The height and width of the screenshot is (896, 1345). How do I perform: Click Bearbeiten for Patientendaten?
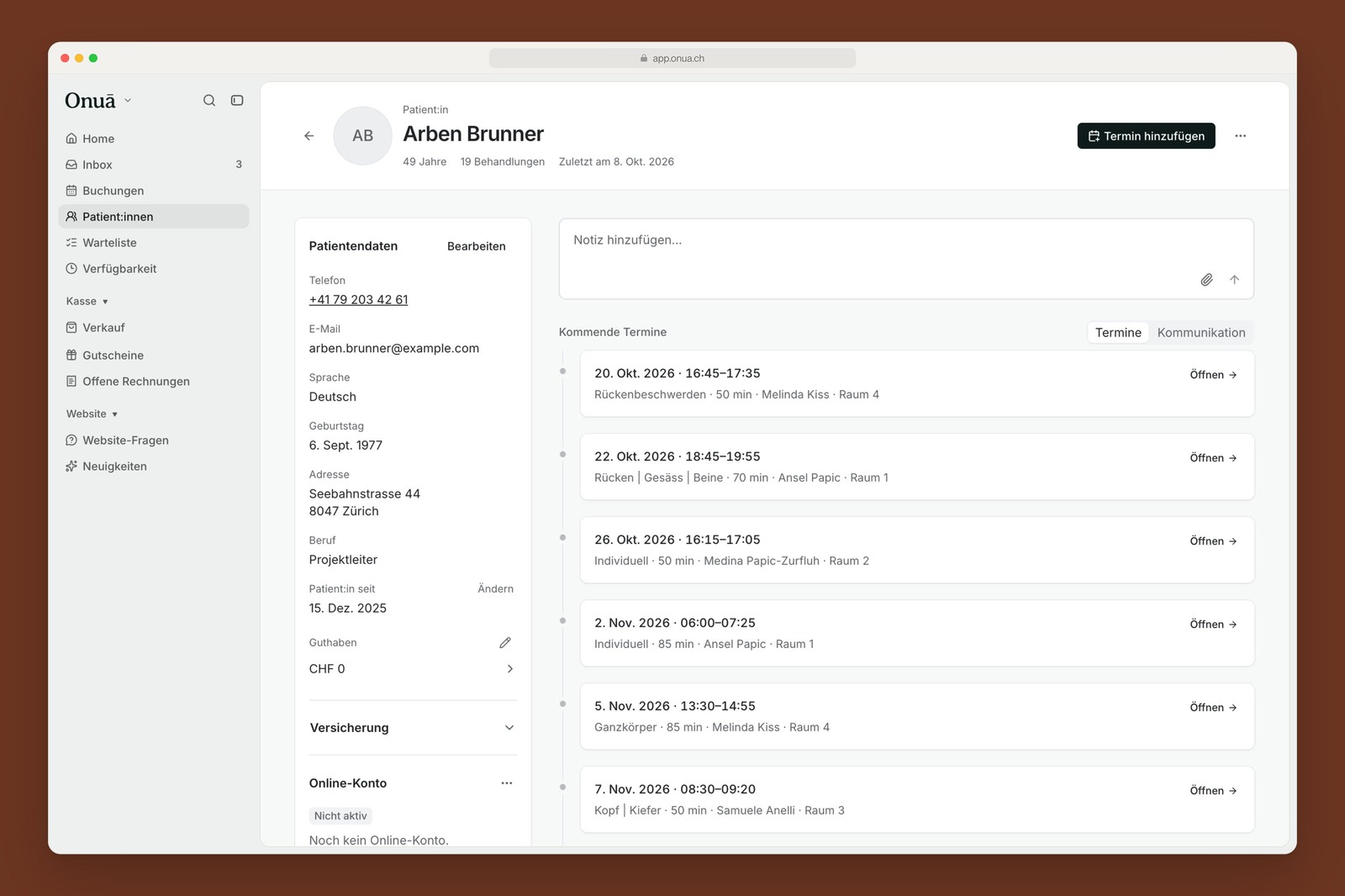(477, 246)
